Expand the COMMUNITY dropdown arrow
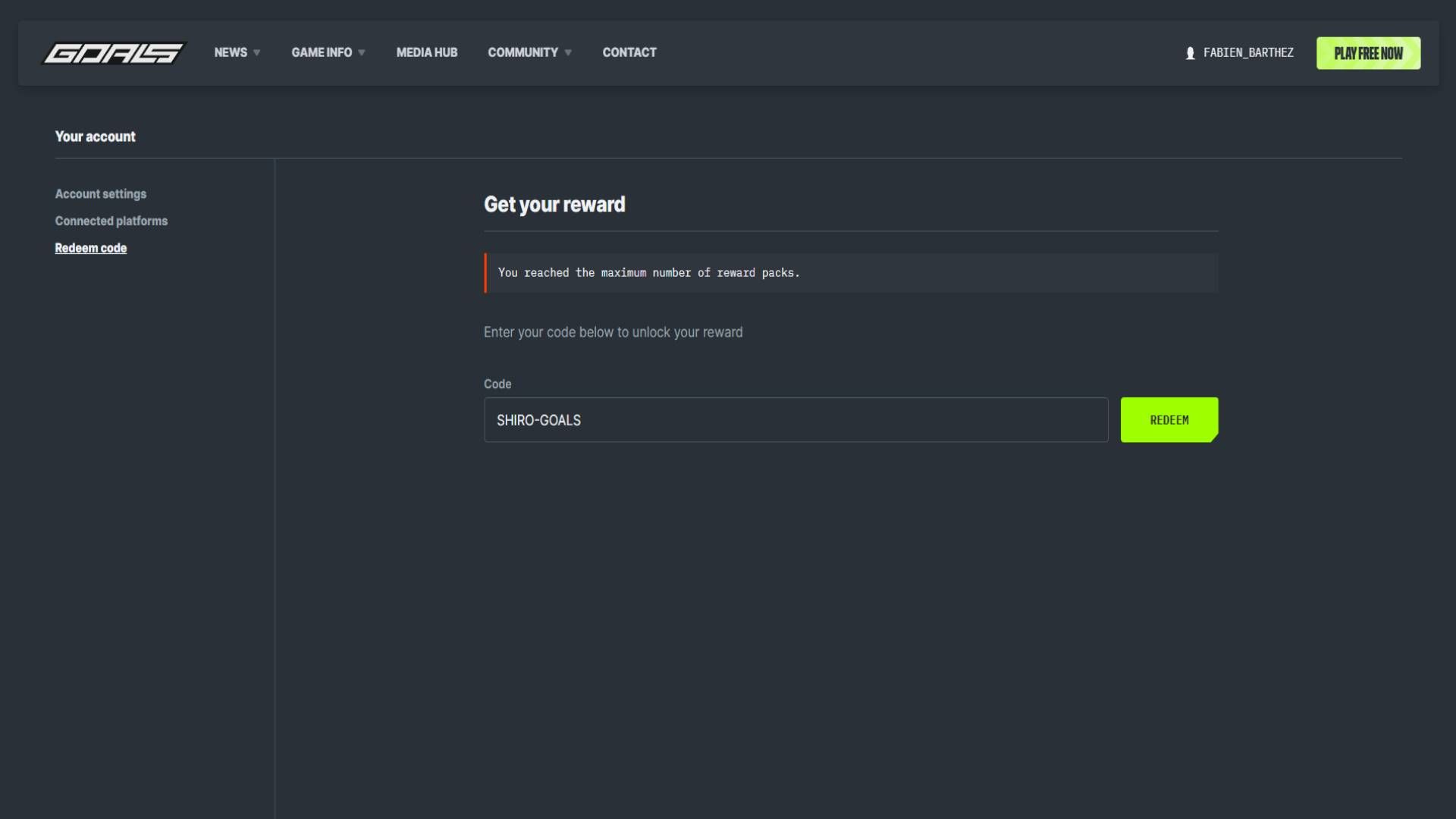 (x=568, y=53)
